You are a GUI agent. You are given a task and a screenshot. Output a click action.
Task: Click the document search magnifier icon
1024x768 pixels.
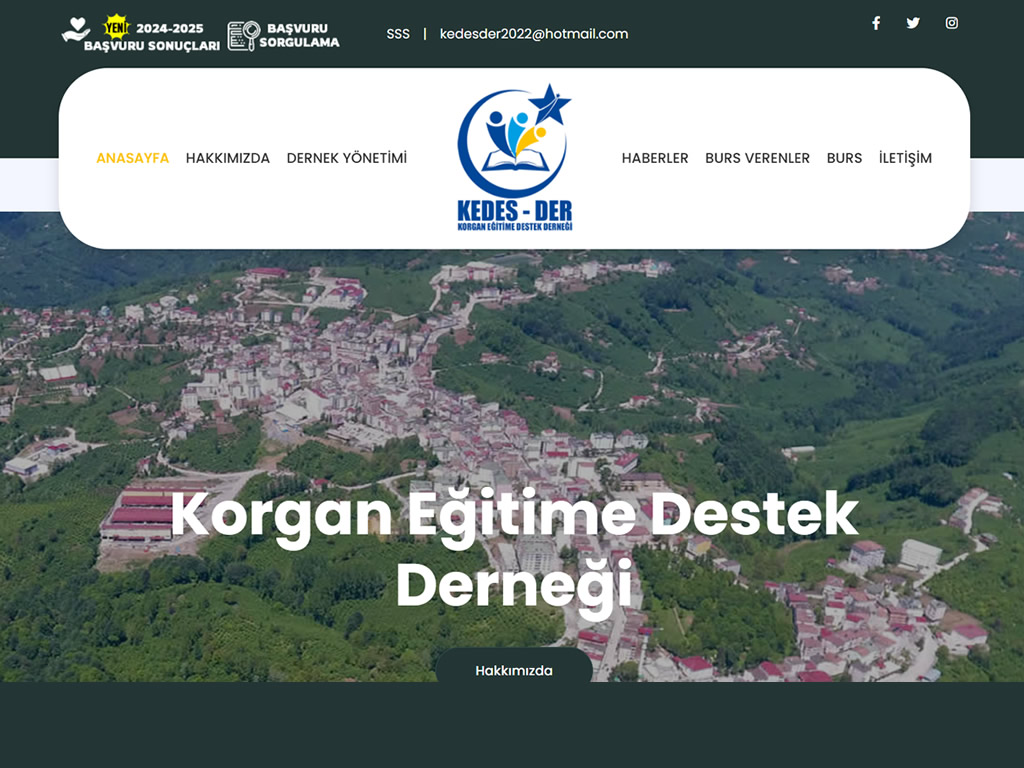pos(242,36)
